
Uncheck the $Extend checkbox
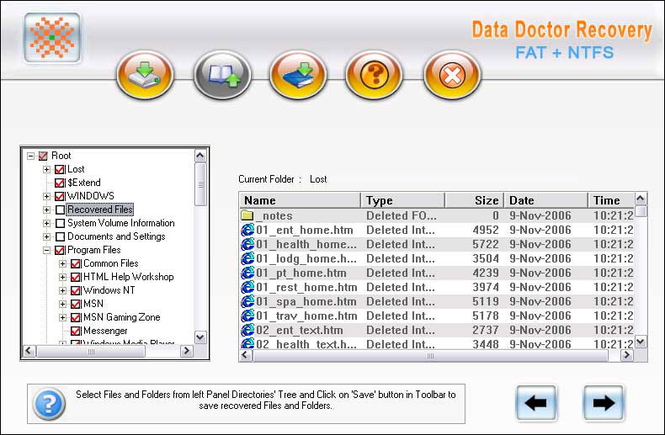coord(60,183)
